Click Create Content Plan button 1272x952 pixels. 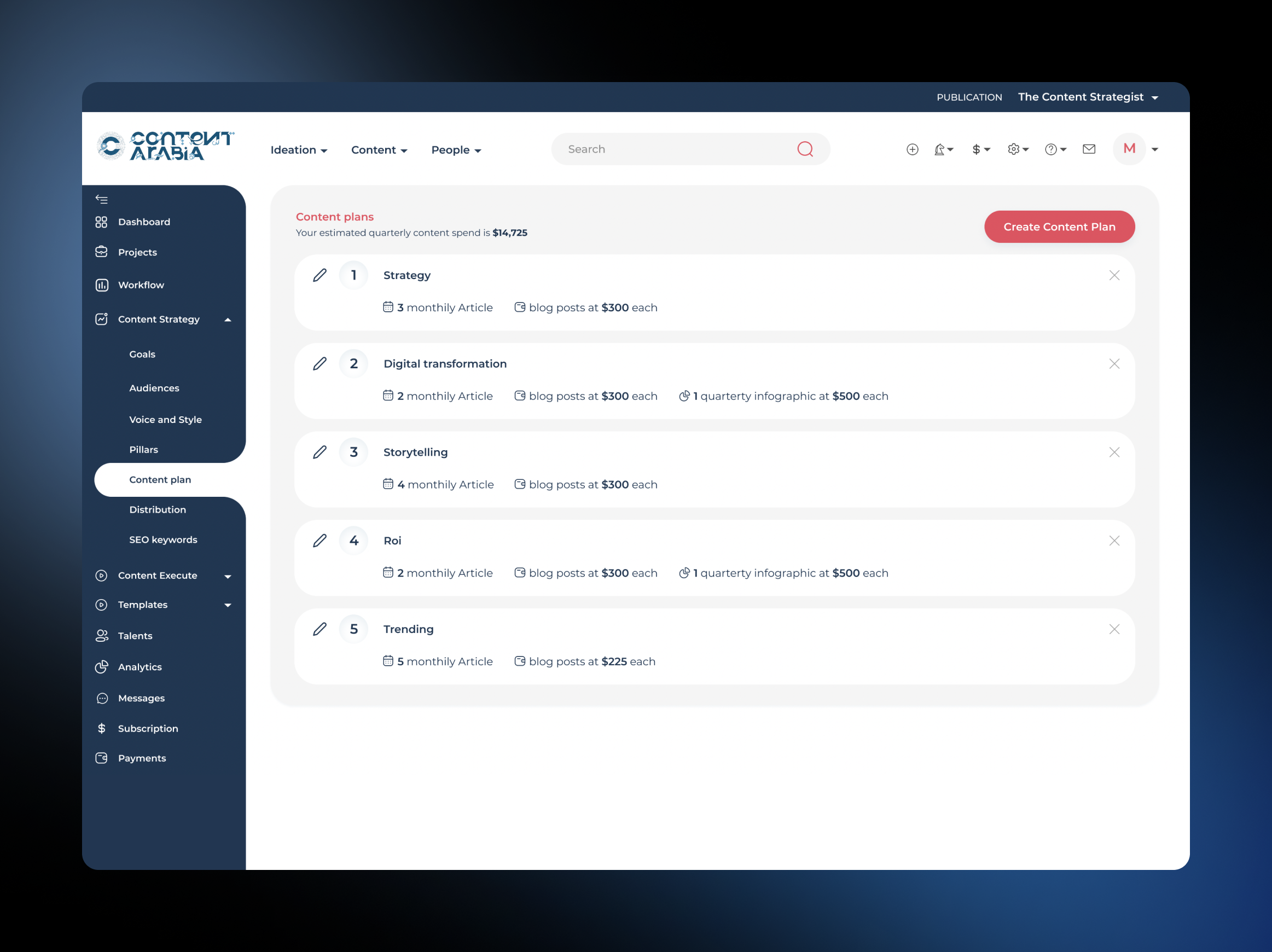pos(1059,227)
